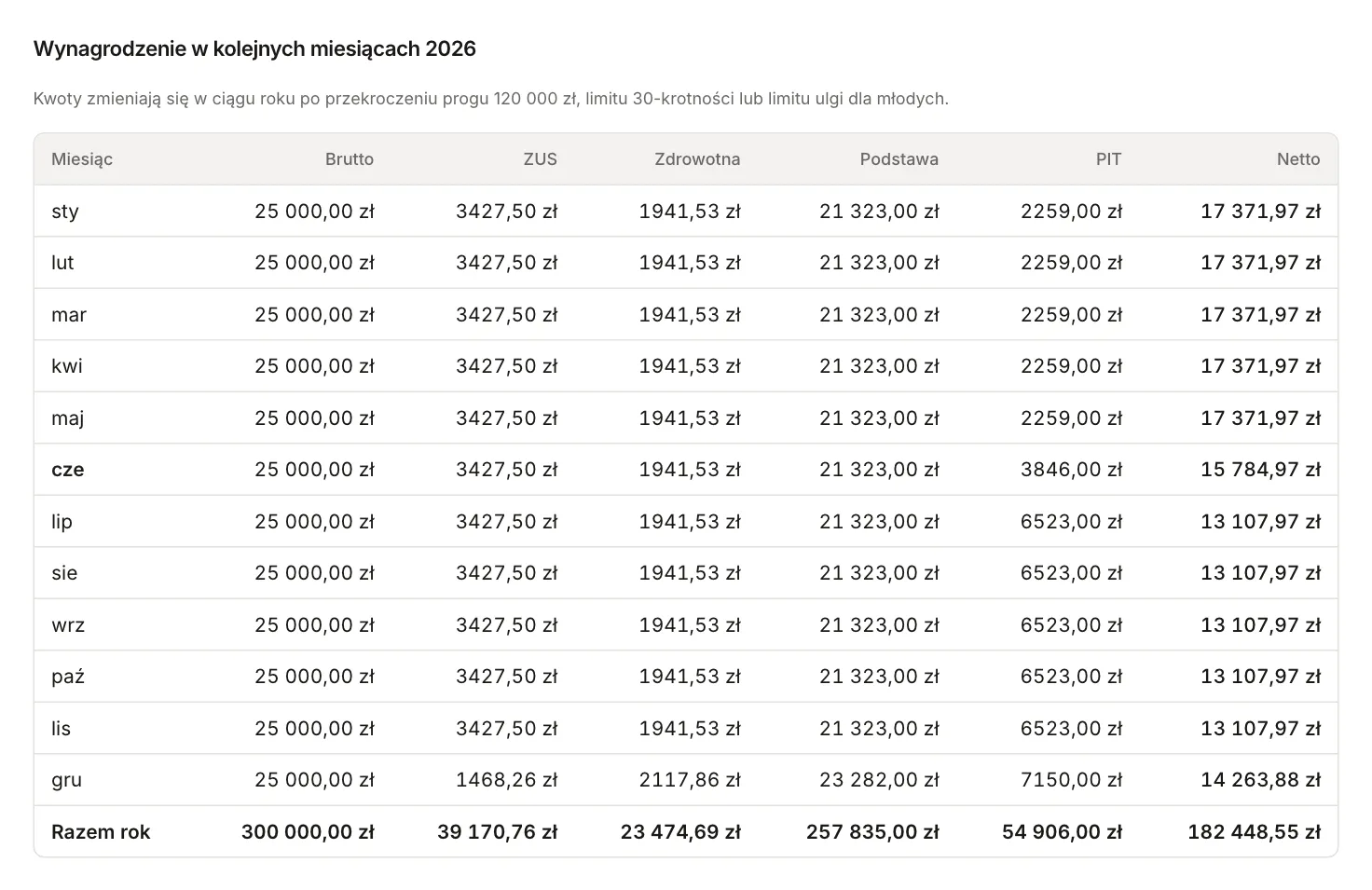Click the yearly Netto total '182 448,55 zł'
This screenshot has height=890, width=1372.
pyautogui.click(x=1255, y=832)
